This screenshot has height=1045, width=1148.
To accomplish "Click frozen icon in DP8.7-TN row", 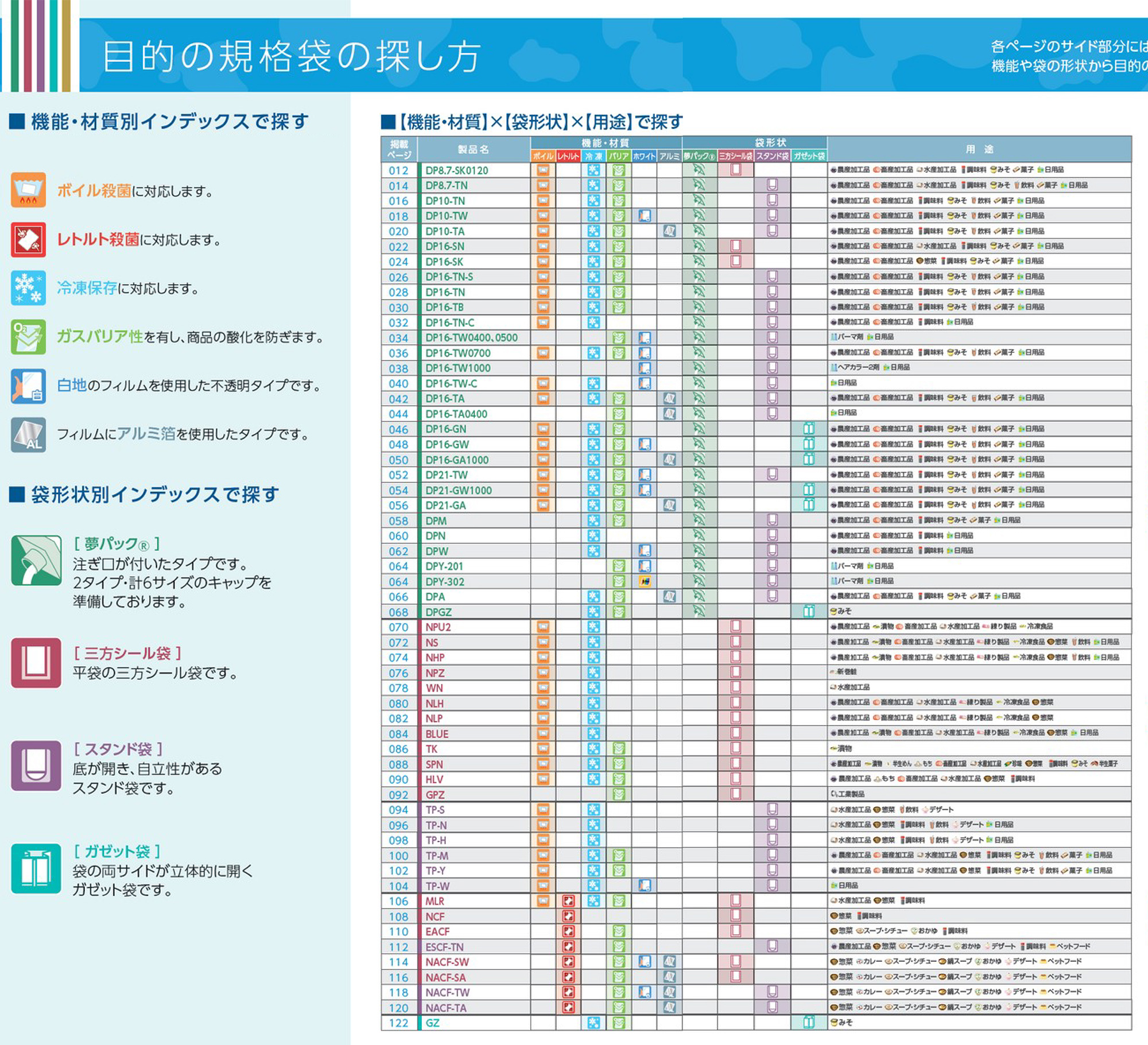I will pos(594,185).
